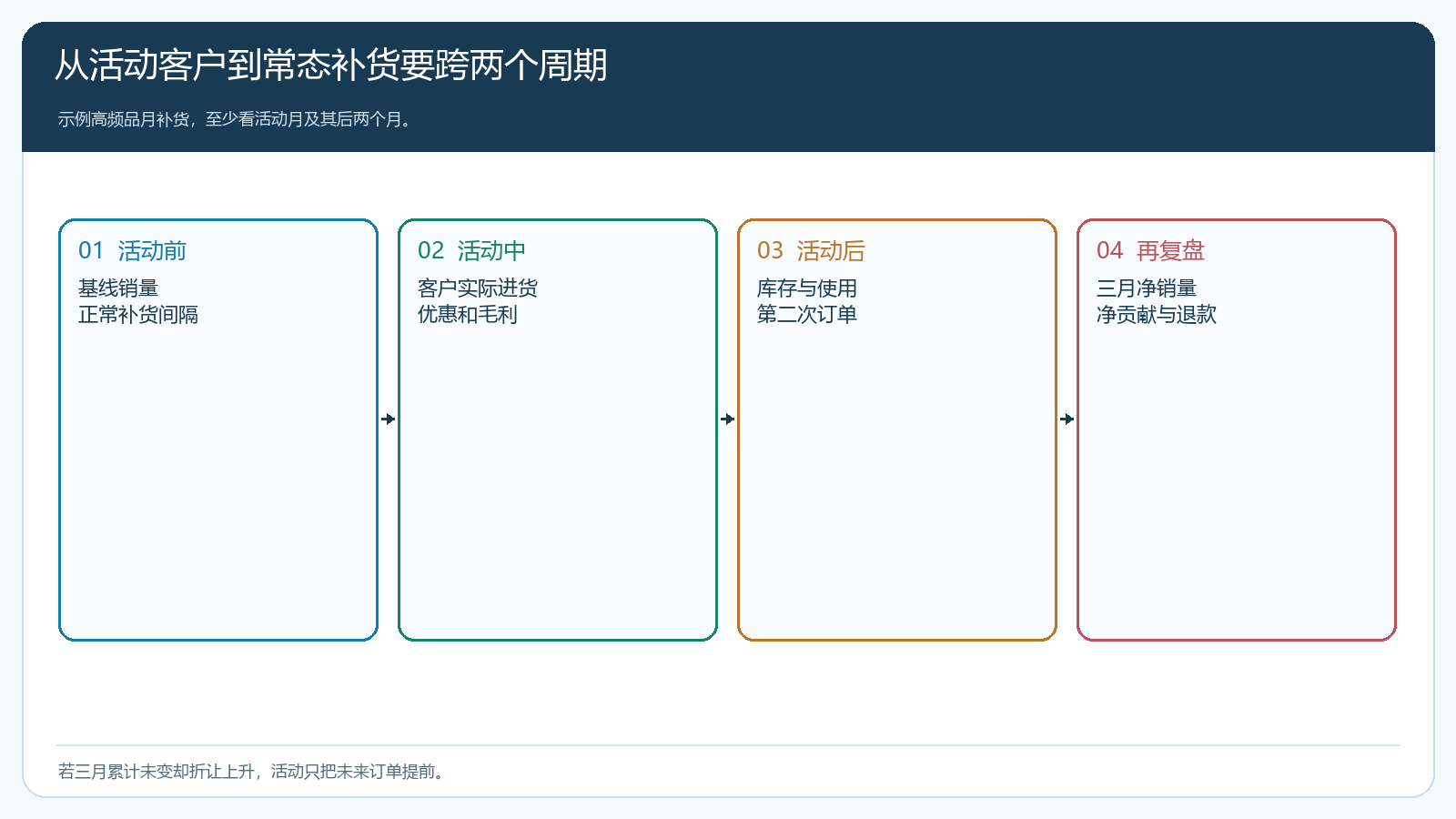Click the line 正常补货间隔
1456x819 pixels.
(x=138, y=315)
